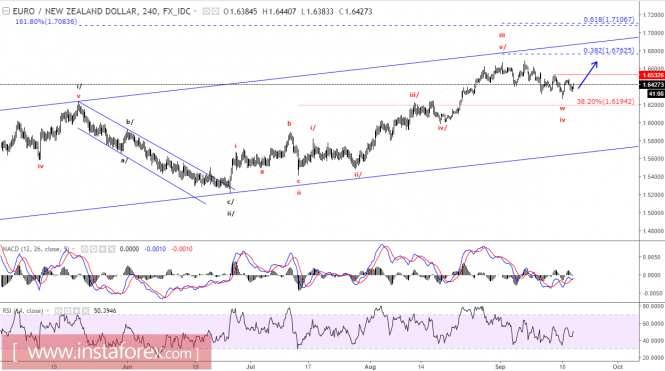
Task: Click RSI value 50.3946
Action: [106, 311]
